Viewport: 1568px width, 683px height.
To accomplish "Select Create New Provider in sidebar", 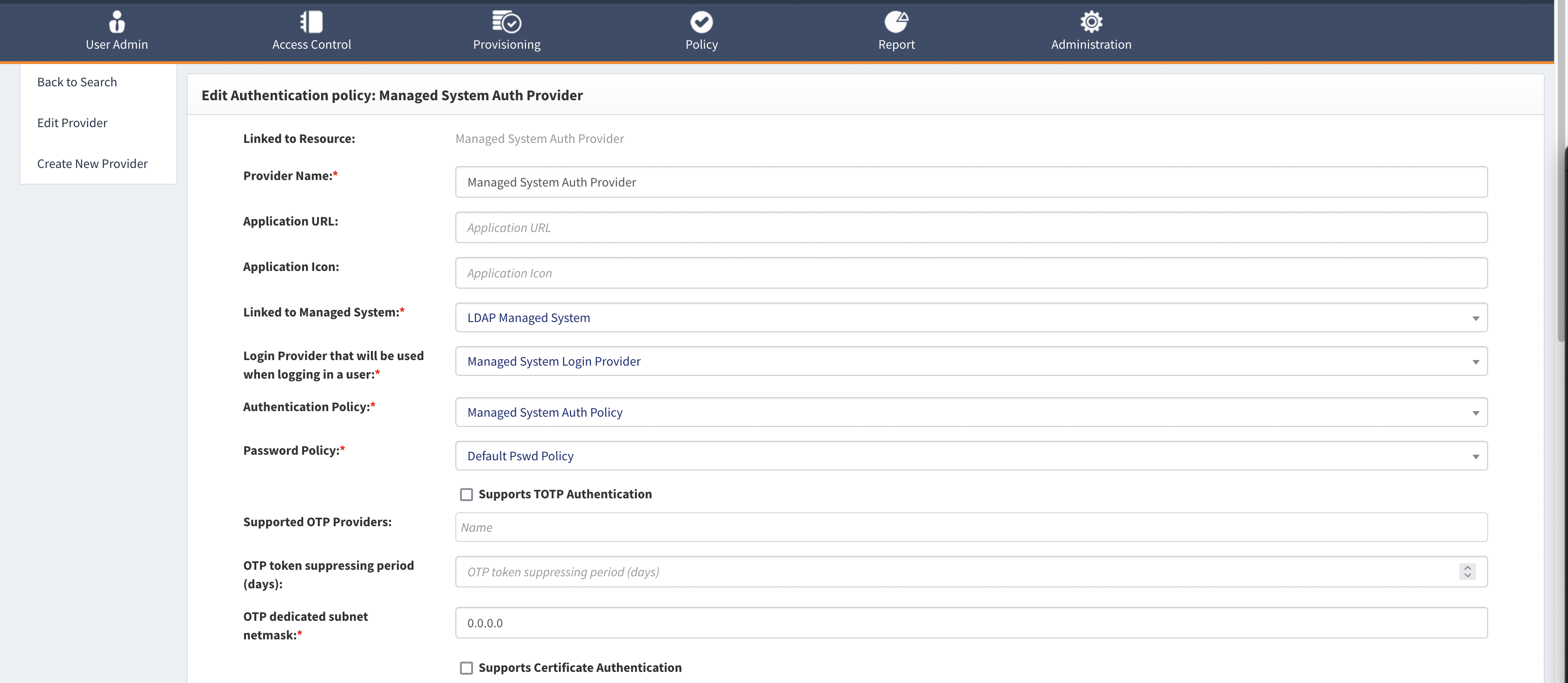I will point(92,164).
